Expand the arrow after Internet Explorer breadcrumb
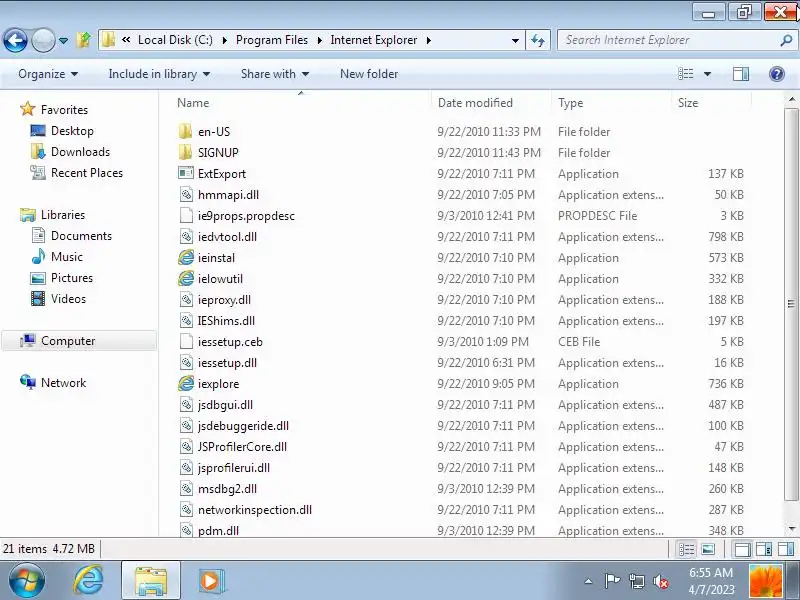800x600 pixels. [x=429, y=40]
